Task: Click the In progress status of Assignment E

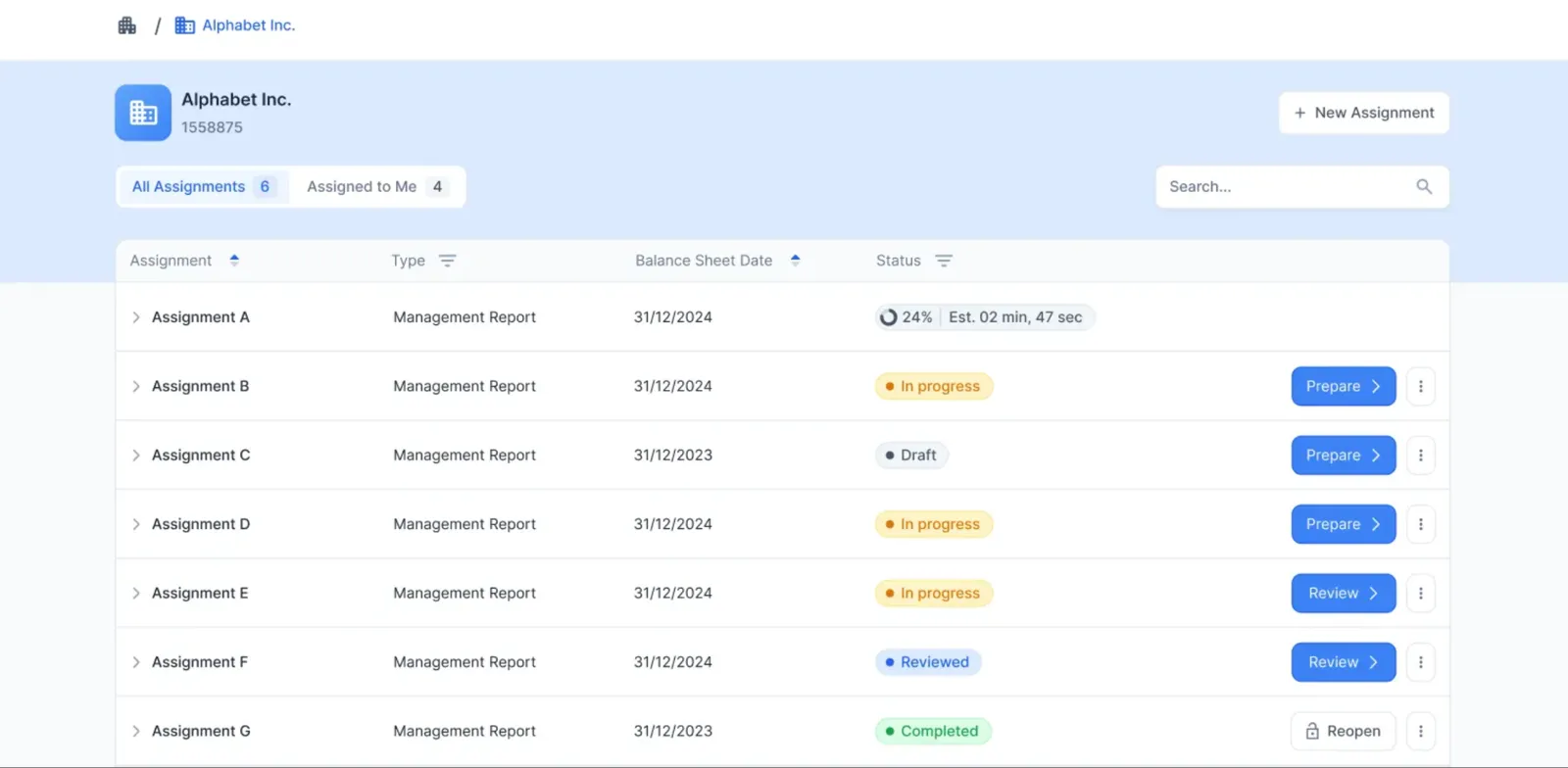Action: coord(934,593)
